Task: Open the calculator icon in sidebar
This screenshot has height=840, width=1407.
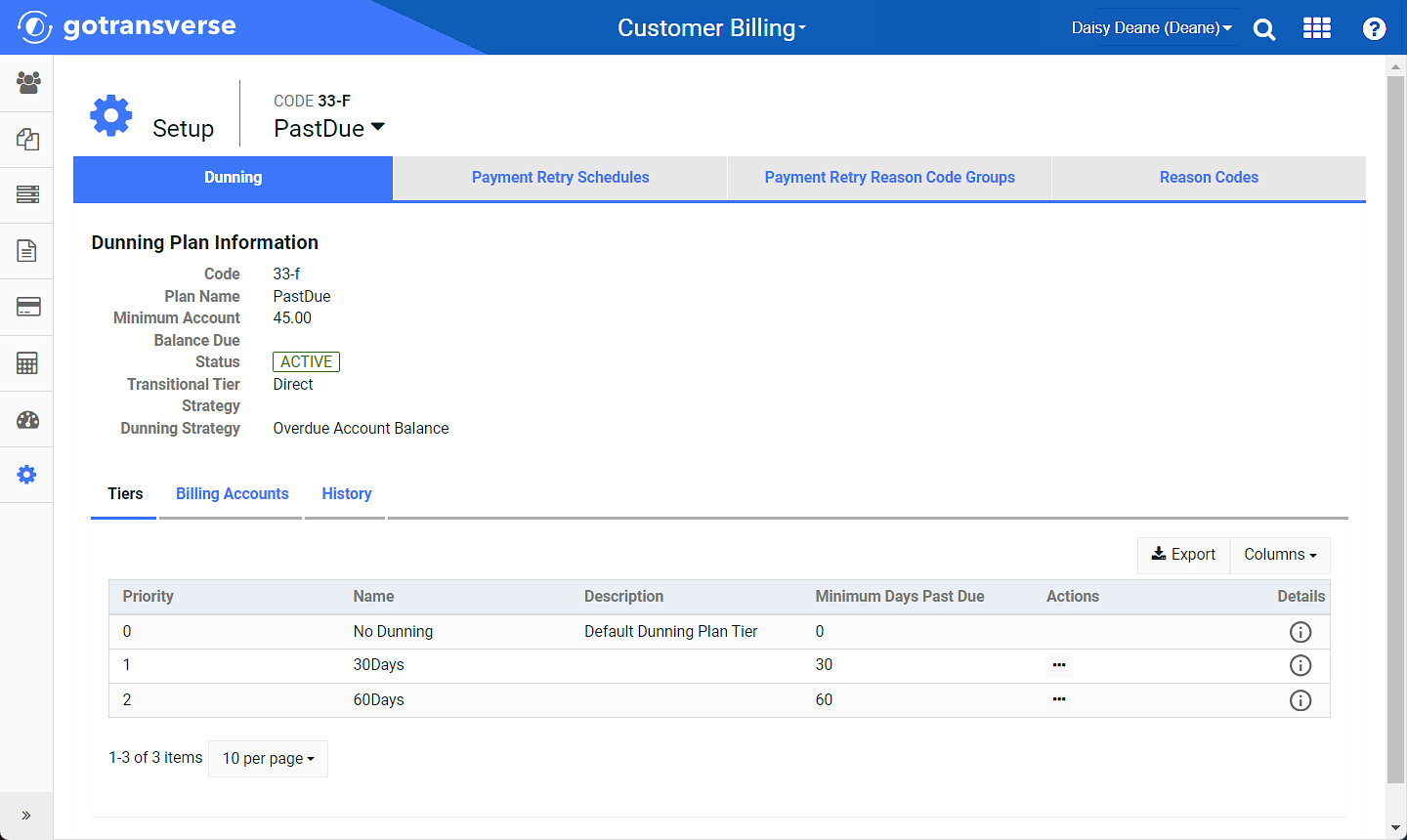Action: click(27, 363)
